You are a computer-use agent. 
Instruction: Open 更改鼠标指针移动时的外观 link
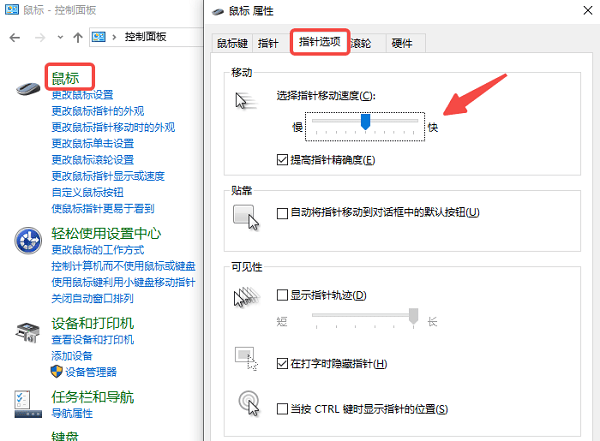point(113,127)
